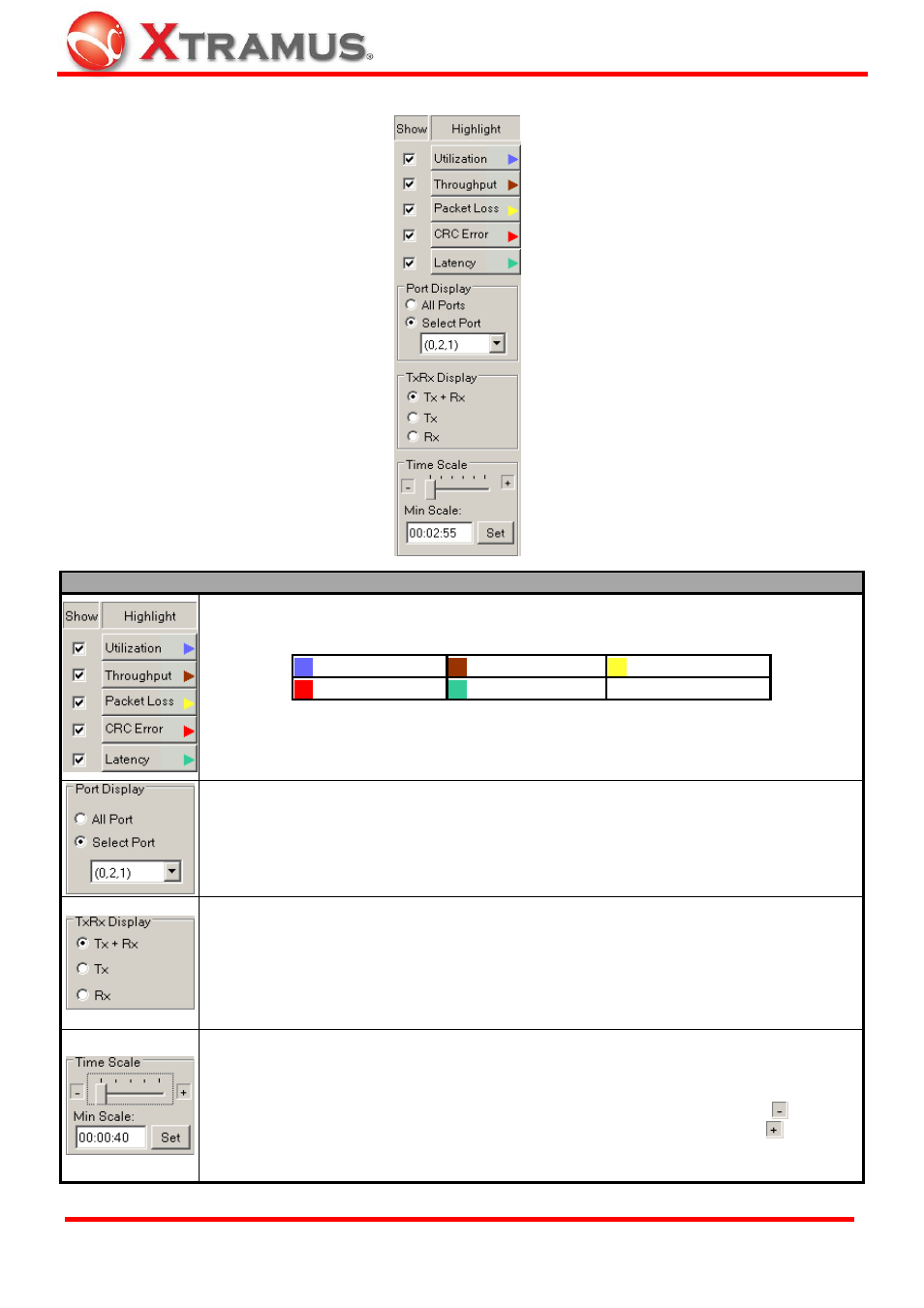This screenshot has height=1308, width=924.
Task: Toggle Latency checkbox in the upper panel
Action: tap(410, 263)
